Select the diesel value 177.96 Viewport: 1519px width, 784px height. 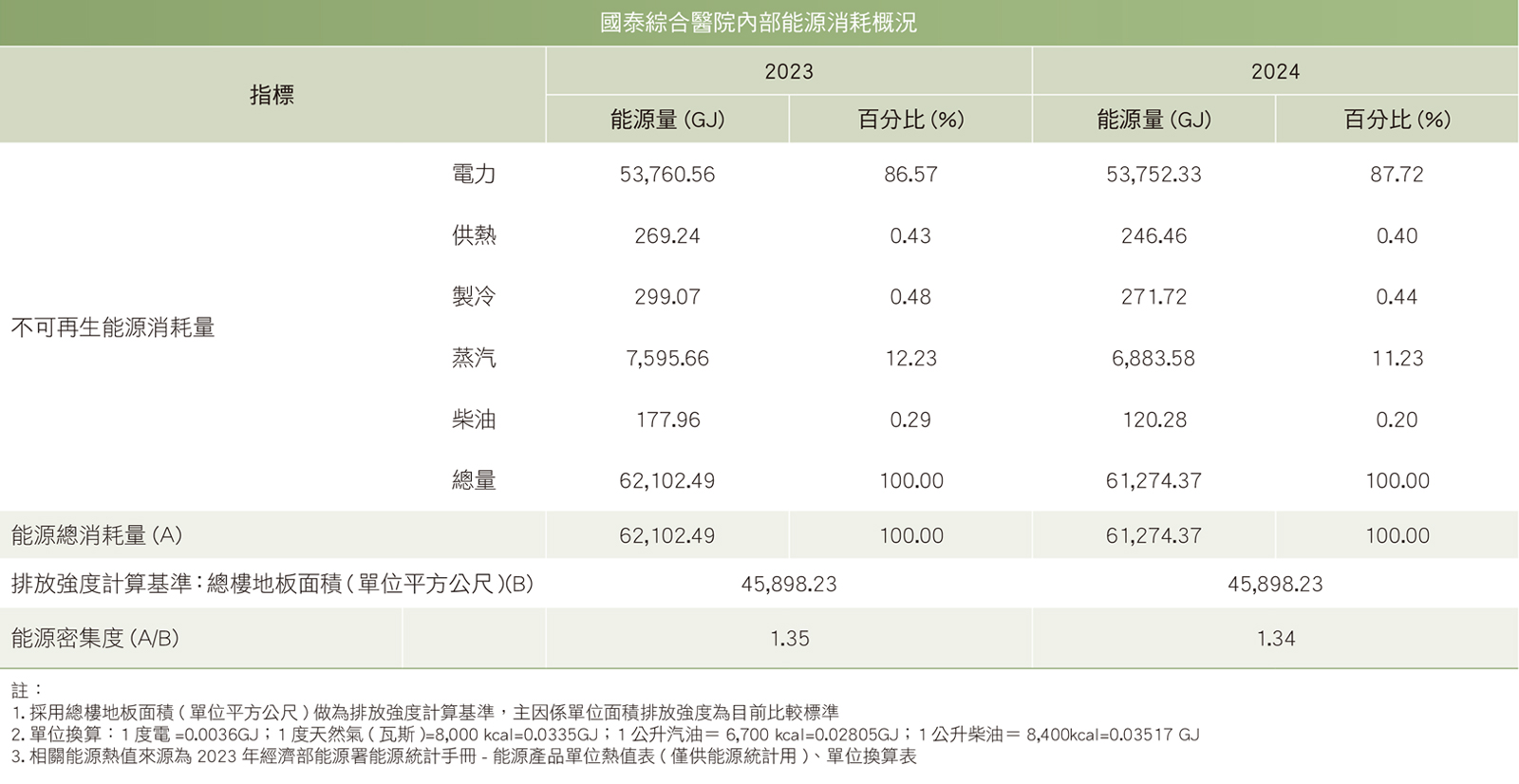pos(667,420)
